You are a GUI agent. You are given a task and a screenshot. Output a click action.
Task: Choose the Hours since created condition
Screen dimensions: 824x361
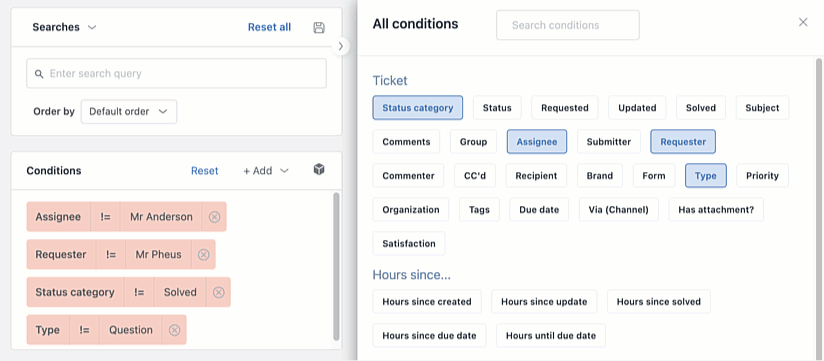(427, 302)
